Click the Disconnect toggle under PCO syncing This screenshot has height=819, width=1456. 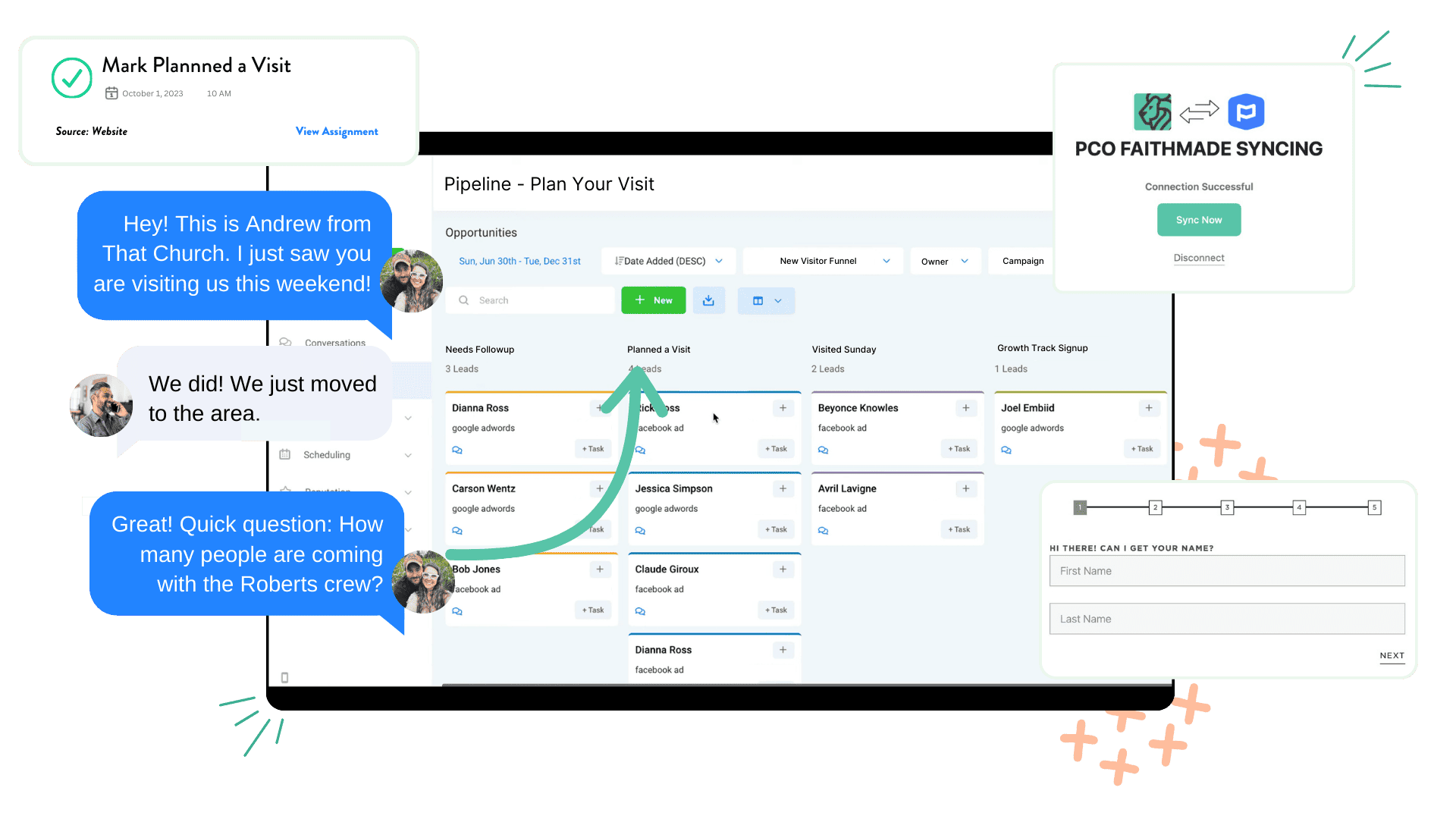[1199, 258]
